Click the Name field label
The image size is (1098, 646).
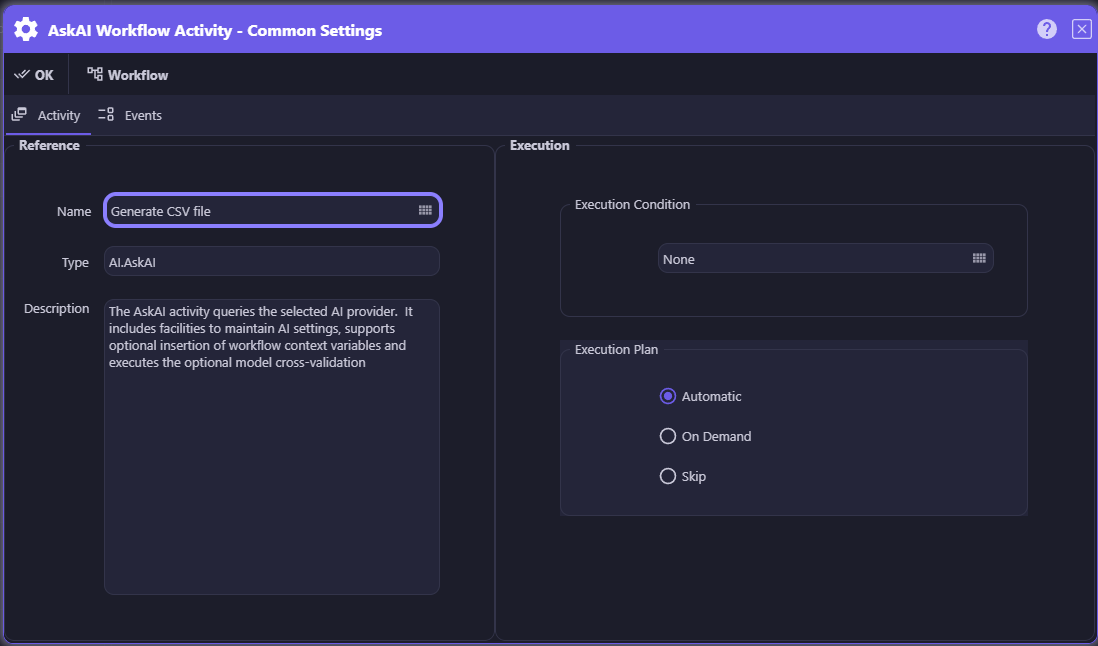pyautogui.click(x=74, y=211)
